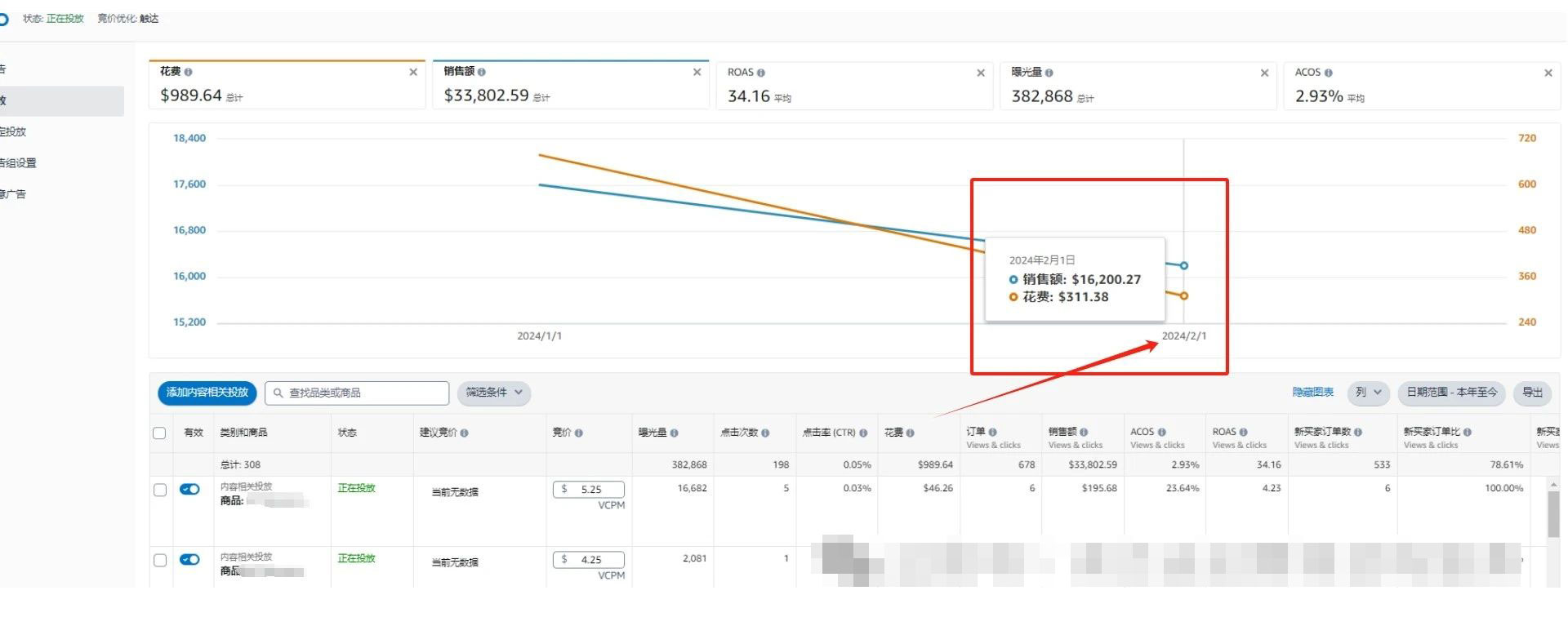The width and height of the screenshot is (1568, 626).
Task: Select the 曝光量 metric card
Action: tap(1138, 85)
